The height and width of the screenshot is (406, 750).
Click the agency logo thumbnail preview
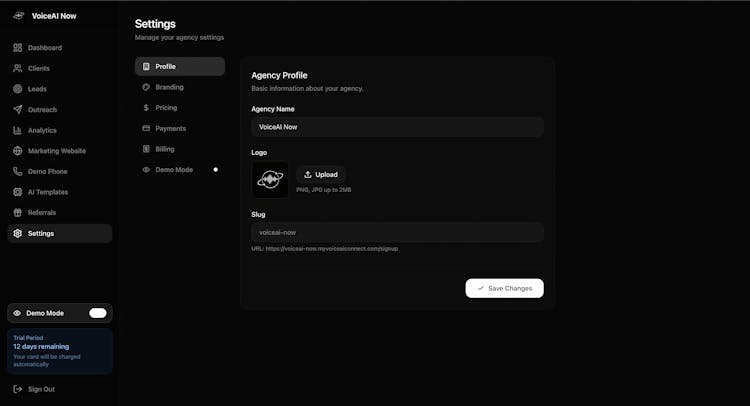click(270, 180)
